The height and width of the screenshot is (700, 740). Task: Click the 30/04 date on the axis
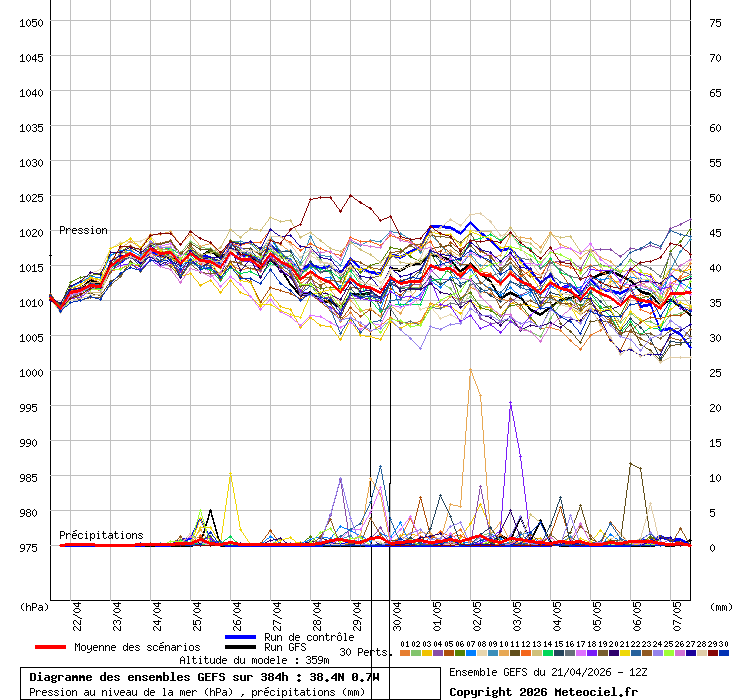(x=397, y=611)
